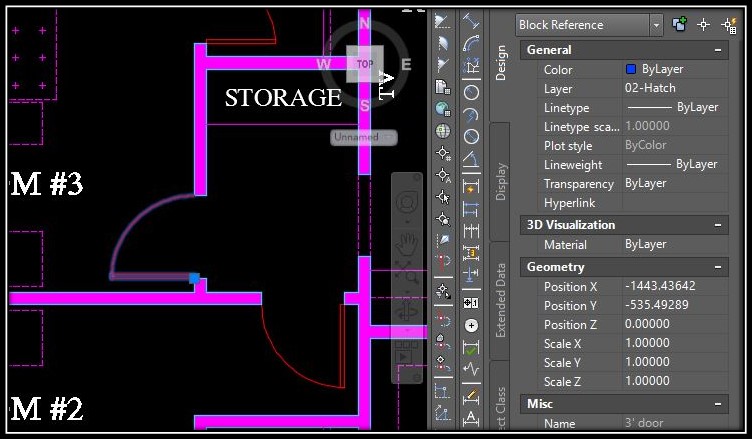The height and width of the screenshot is (439, 752).
Task: Open the Block Reference object type dropdown
Action: (x=656, y=25)
